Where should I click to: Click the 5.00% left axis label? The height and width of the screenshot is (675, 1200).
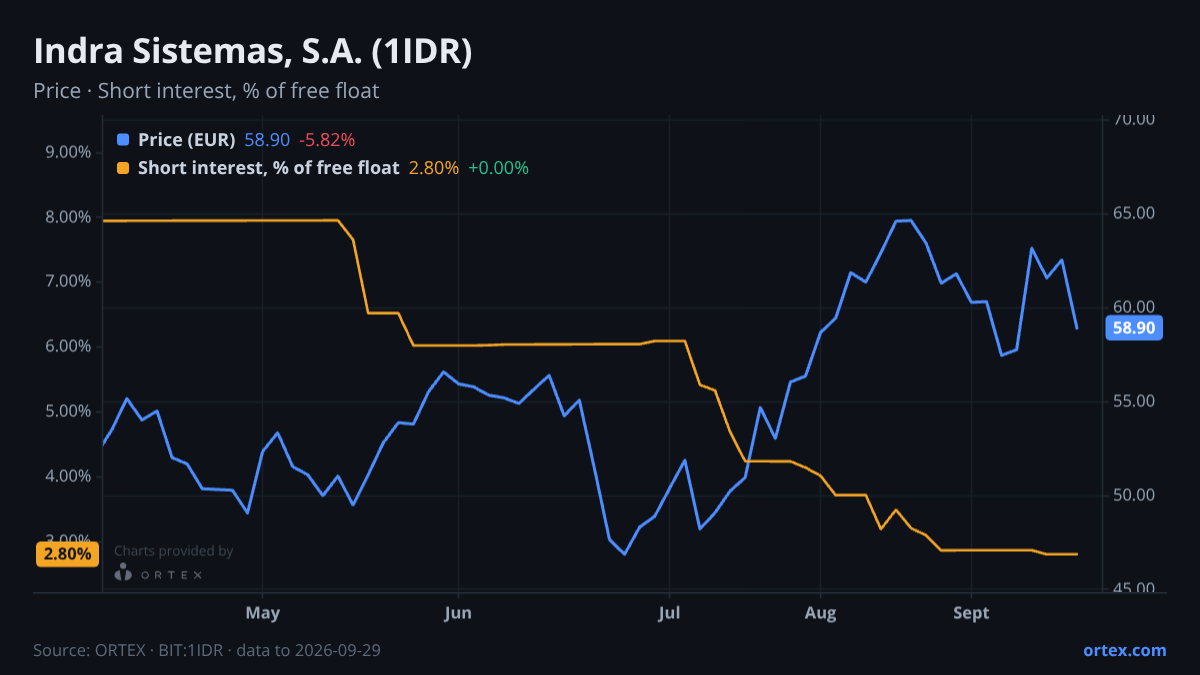pyautogui.click(x=70, y=412)
